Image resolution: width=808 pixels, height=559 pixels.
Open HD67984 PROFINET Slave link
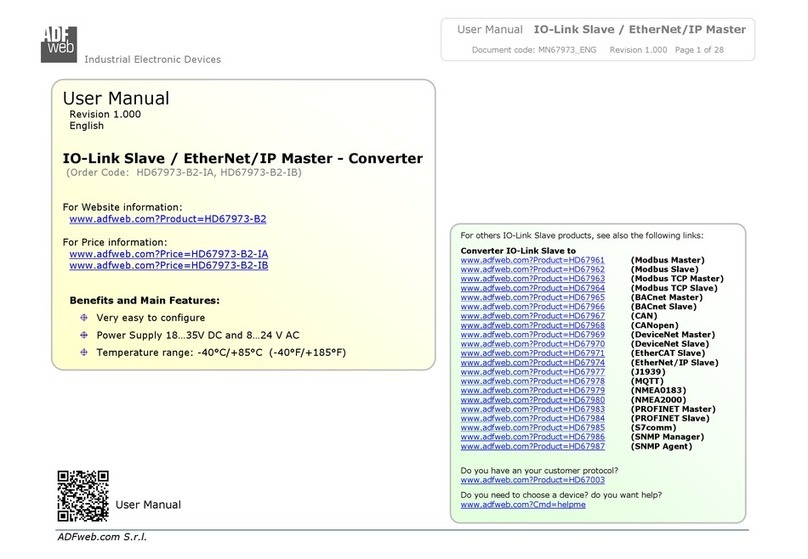[x=532, y=418]
